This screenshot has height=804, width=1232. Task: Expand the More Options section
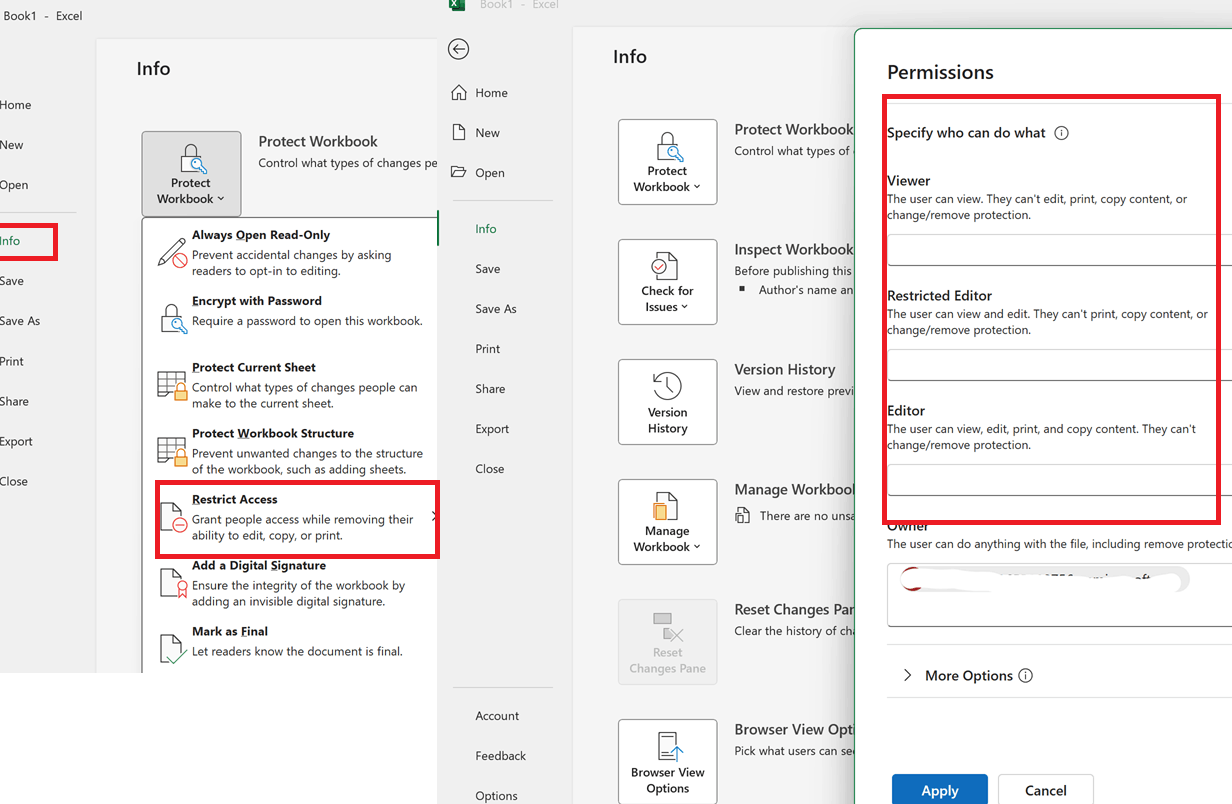coord(965,675)
